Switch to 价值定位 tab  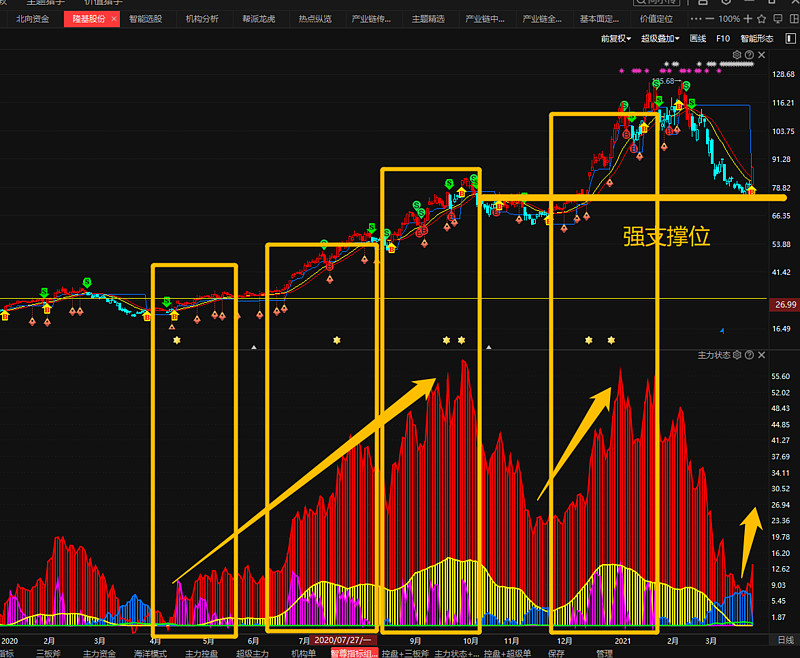coord(656,19)
